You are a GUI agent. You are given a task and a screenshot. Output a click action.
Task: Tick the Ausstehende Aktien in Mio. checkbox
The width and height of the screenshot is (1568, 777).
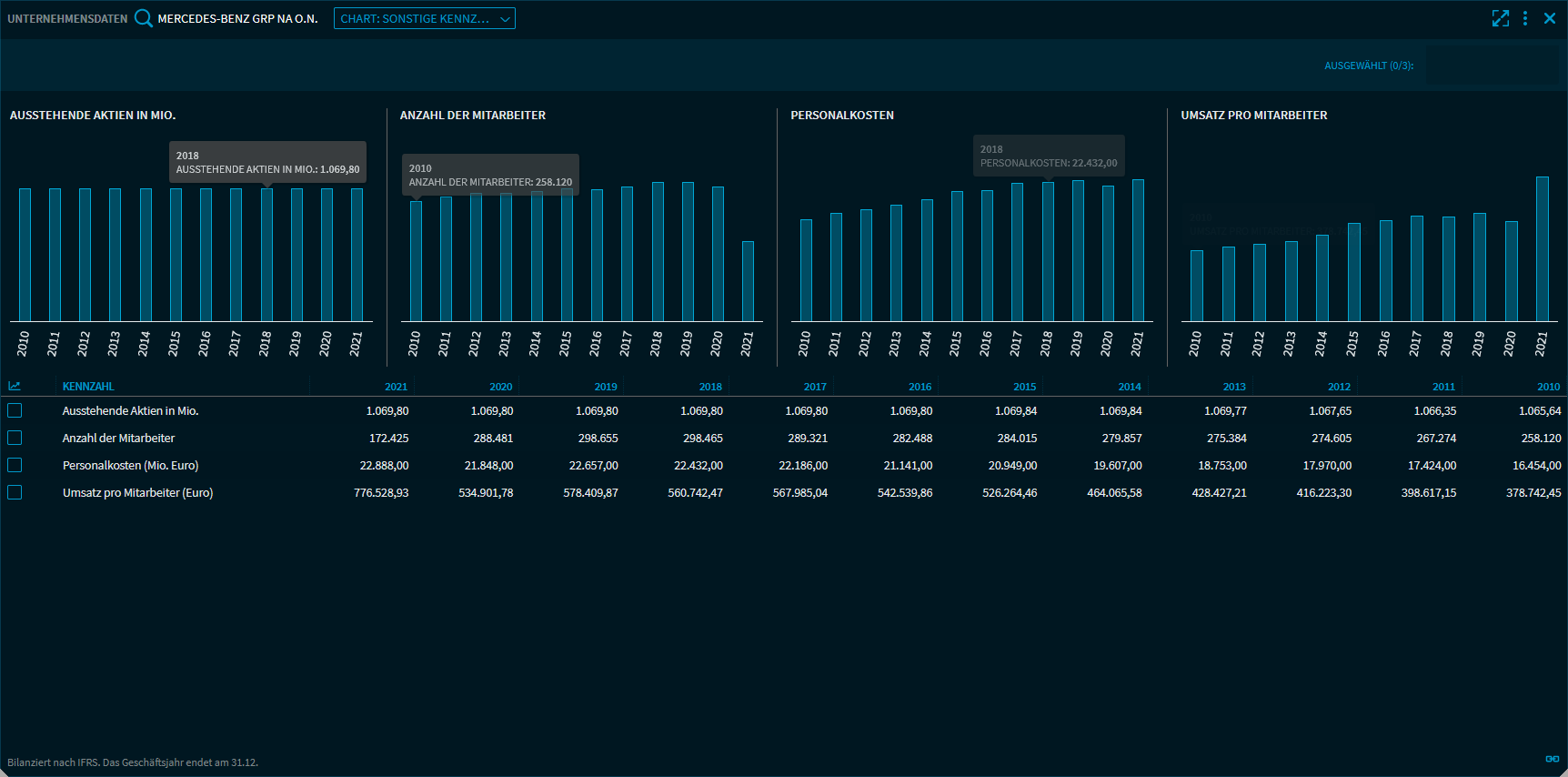(15, 411)
